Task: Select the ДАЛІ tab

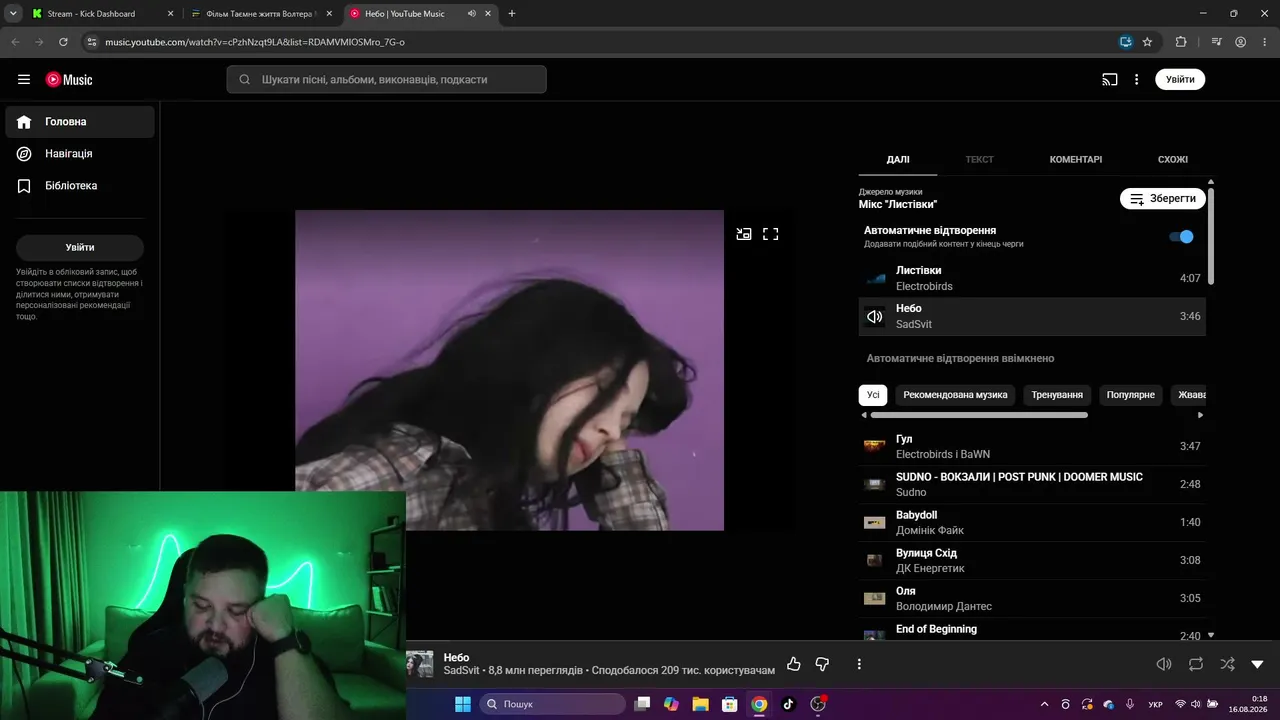Action: pos(898,160)
